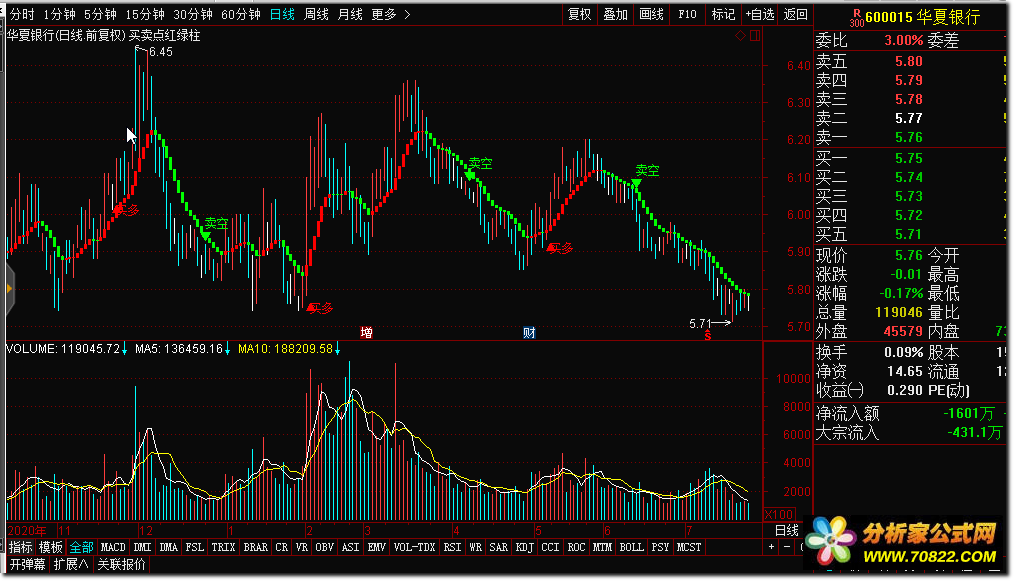Select the RSI indicator

452,547
